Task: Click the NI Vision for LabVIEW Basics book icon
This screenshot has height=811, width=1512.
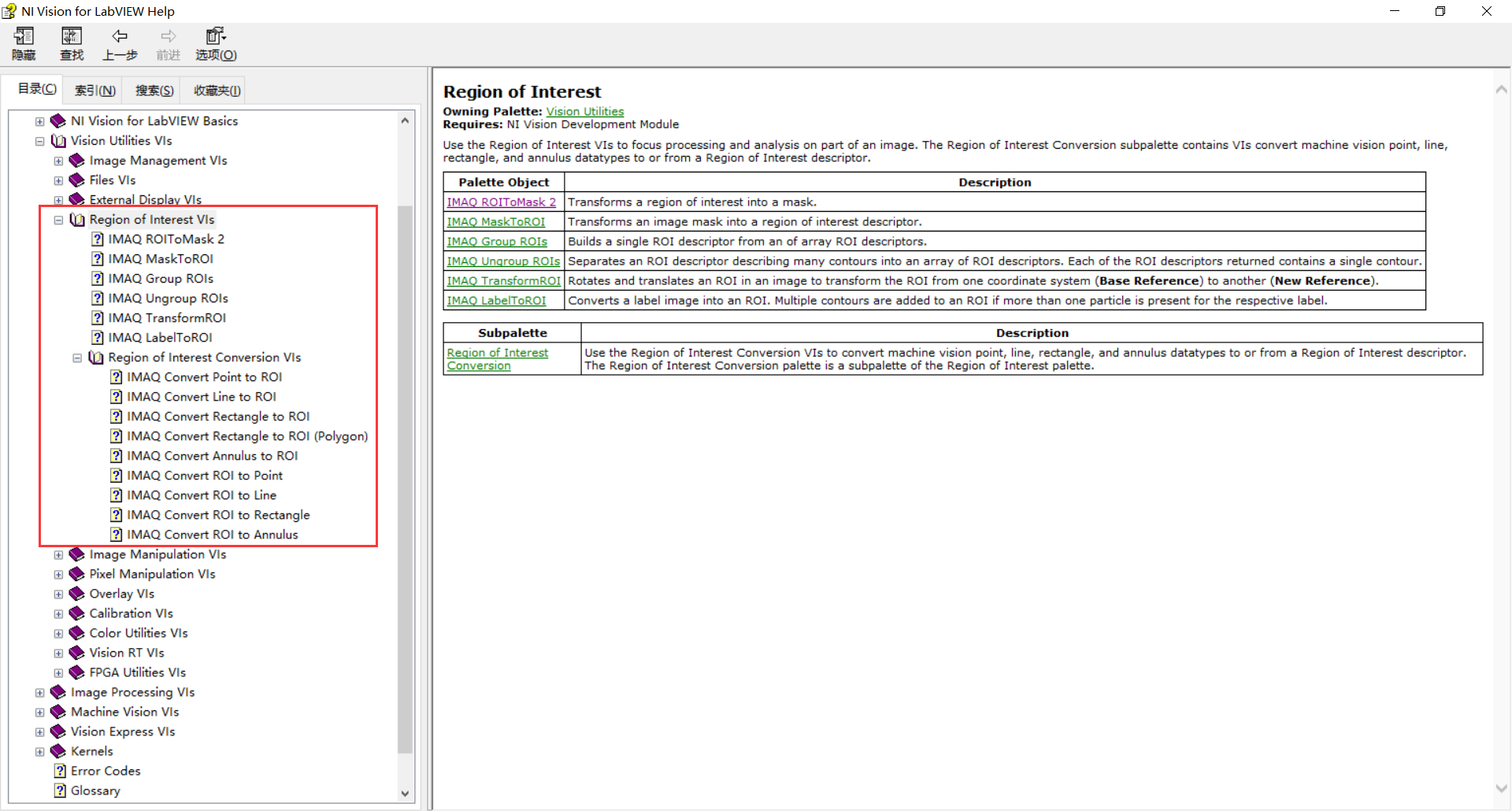Action: 58,120
